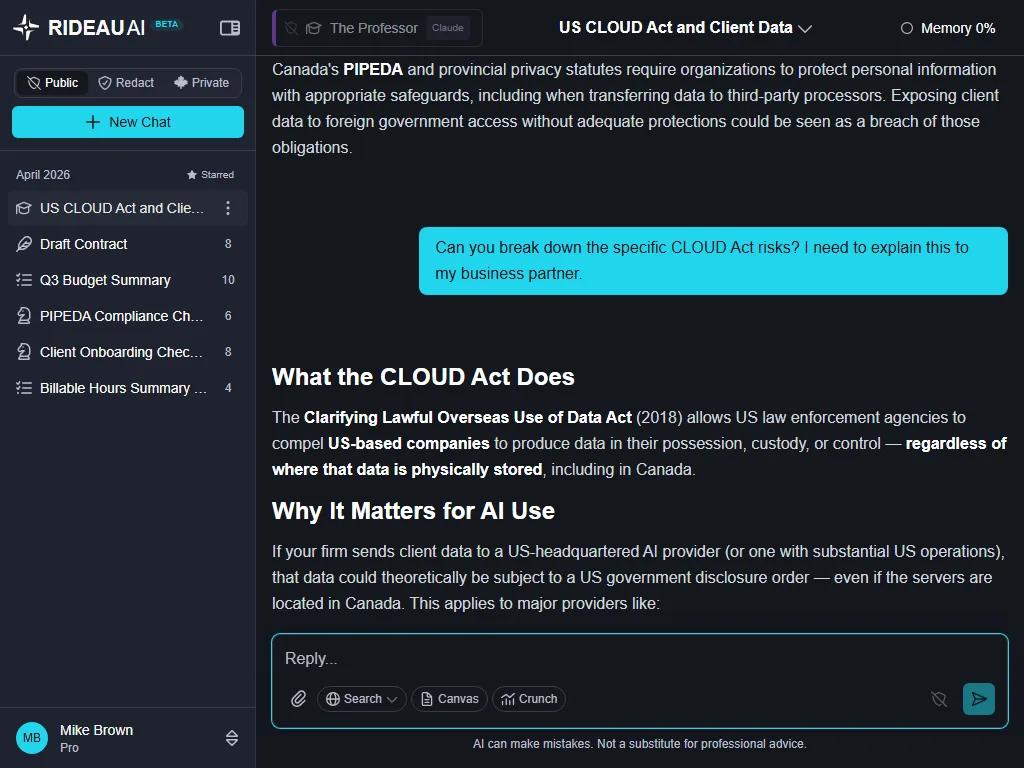This screenshot has height=768, width=1024.
Task: Click the Draft Contract message count 8
Action: tap(228, 244)
